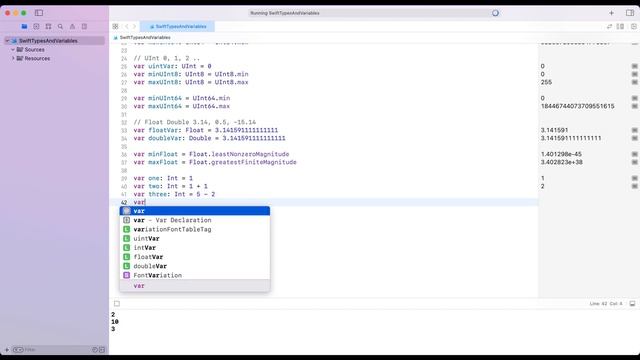Open the Symbol navigator icon
Screen dimensions: 640x360
(48, 27)
